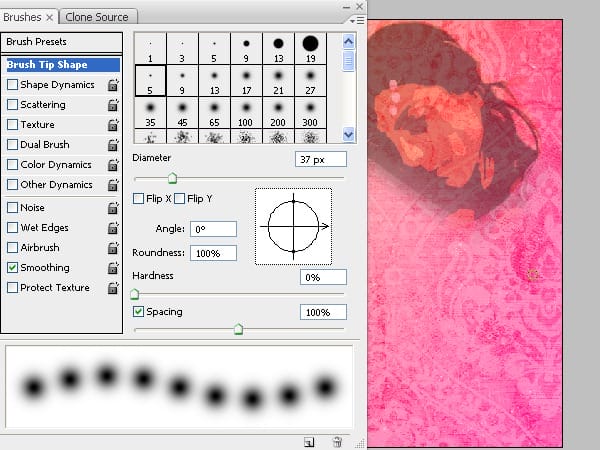Enable the Texture checkbox

12,124
